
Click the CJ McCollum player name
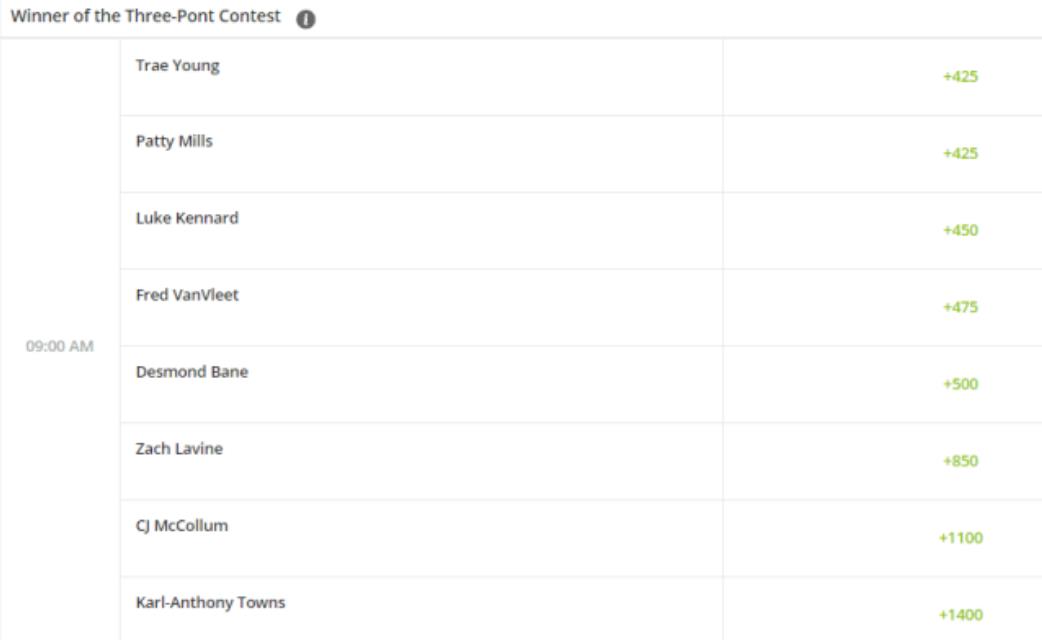(181, 526)
